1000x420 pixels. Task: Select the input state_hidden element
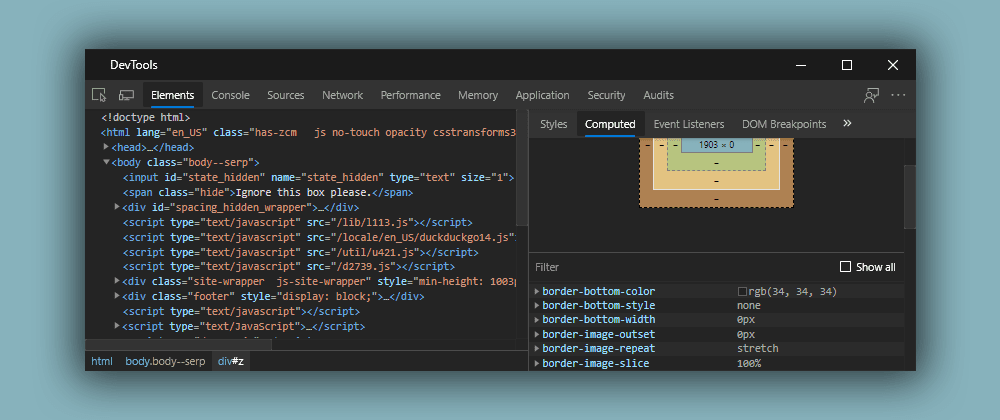click(318, 177)
